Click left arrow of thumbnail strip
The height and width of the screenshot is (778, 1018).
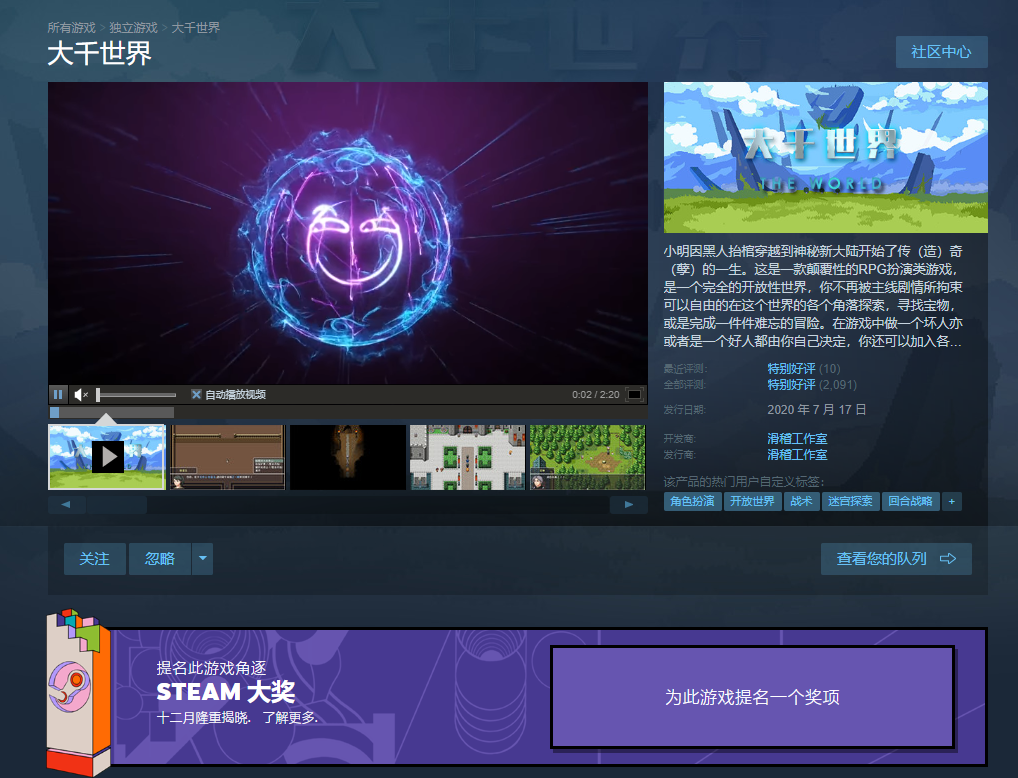(66, 505)
